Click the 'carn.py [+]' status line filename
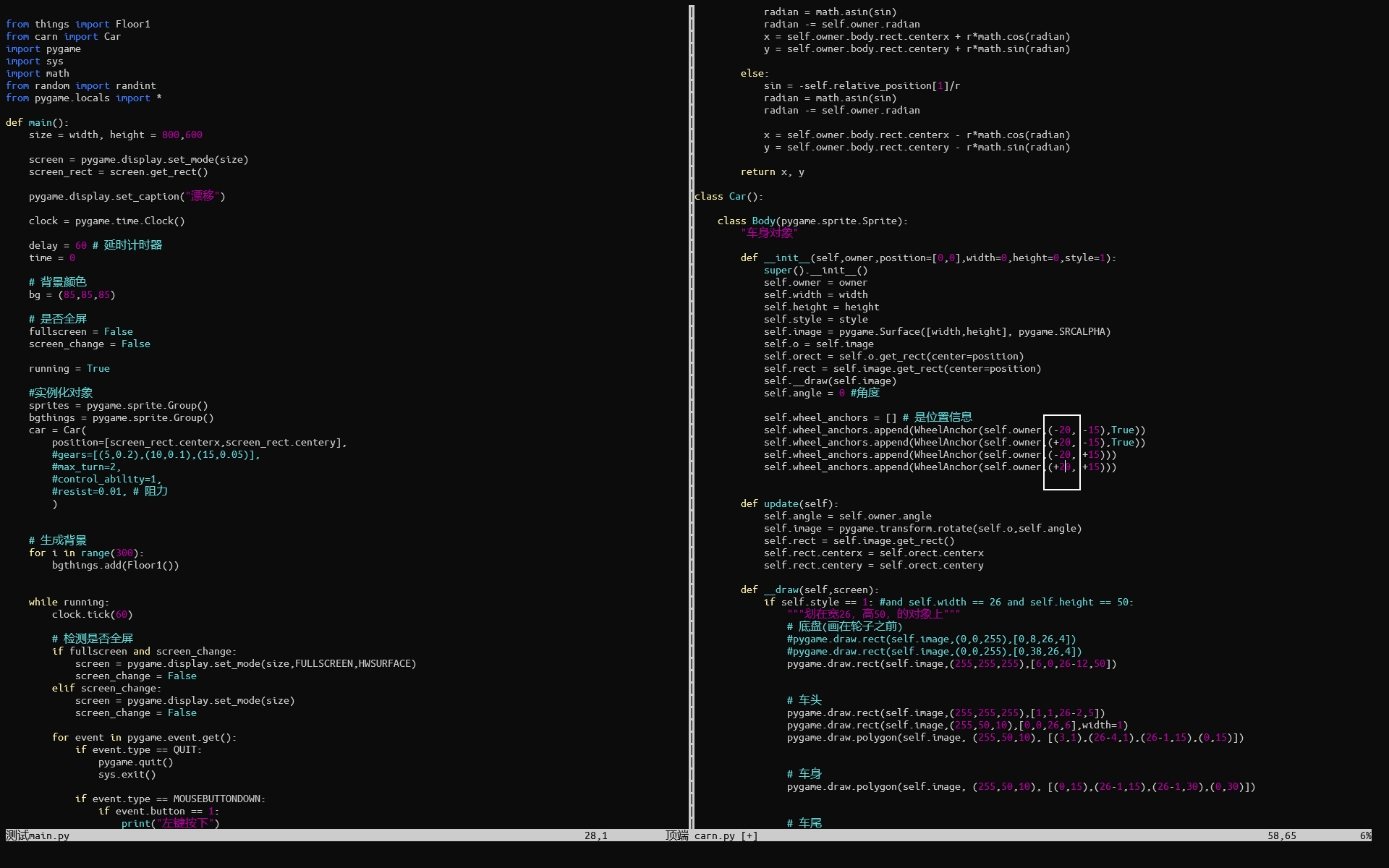 [726, 835]
